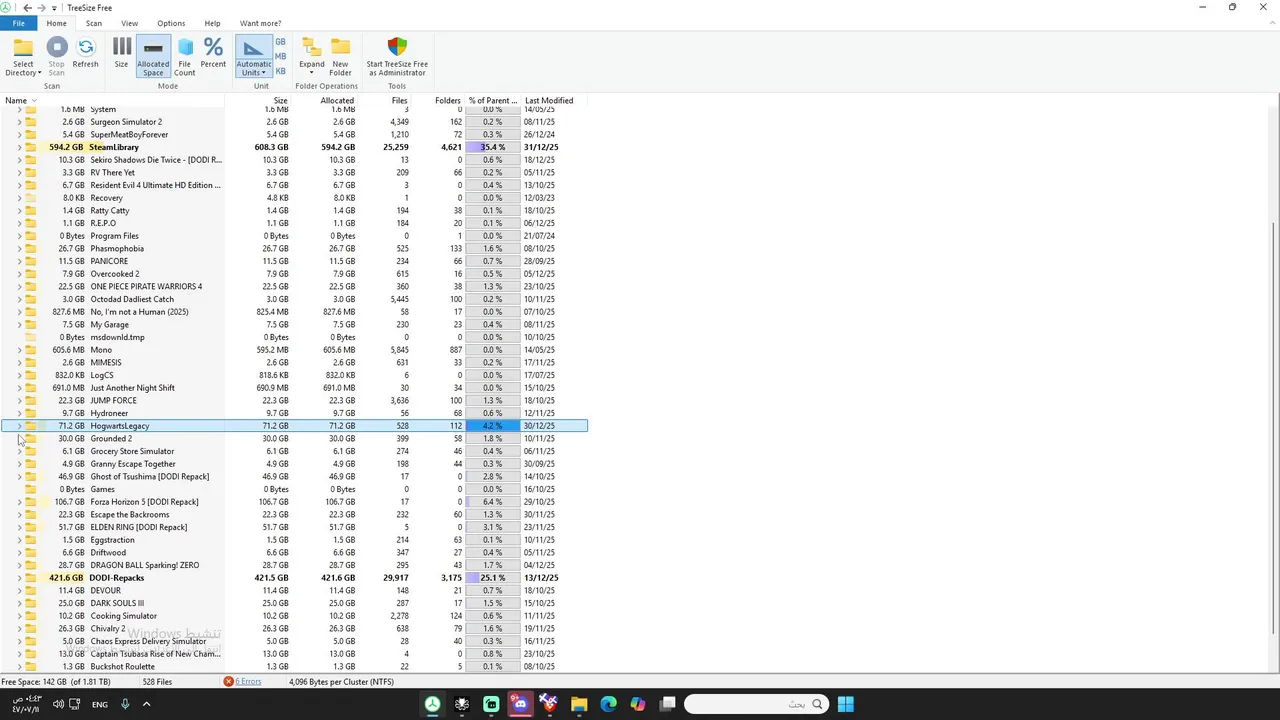Switch to the Scan ribbon tab
Viewport: 1280px width, 720px height.
click(93, 23)
